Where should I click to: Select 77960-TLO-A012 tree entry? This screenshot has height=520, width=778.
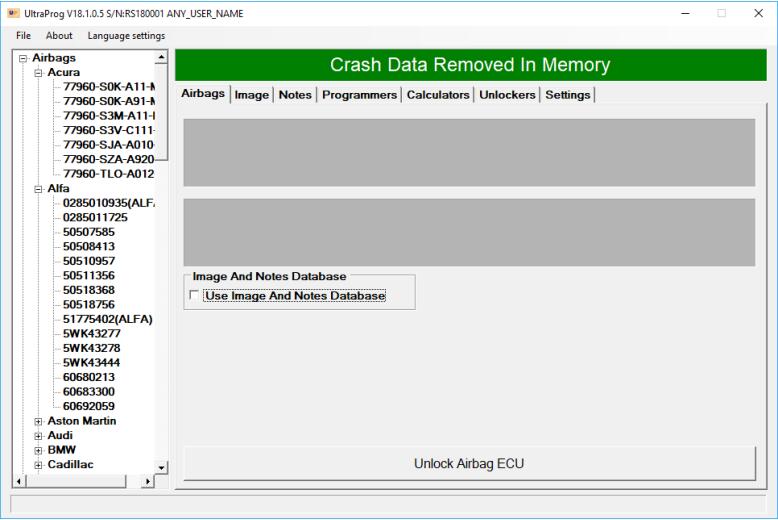tap(109, 174)
